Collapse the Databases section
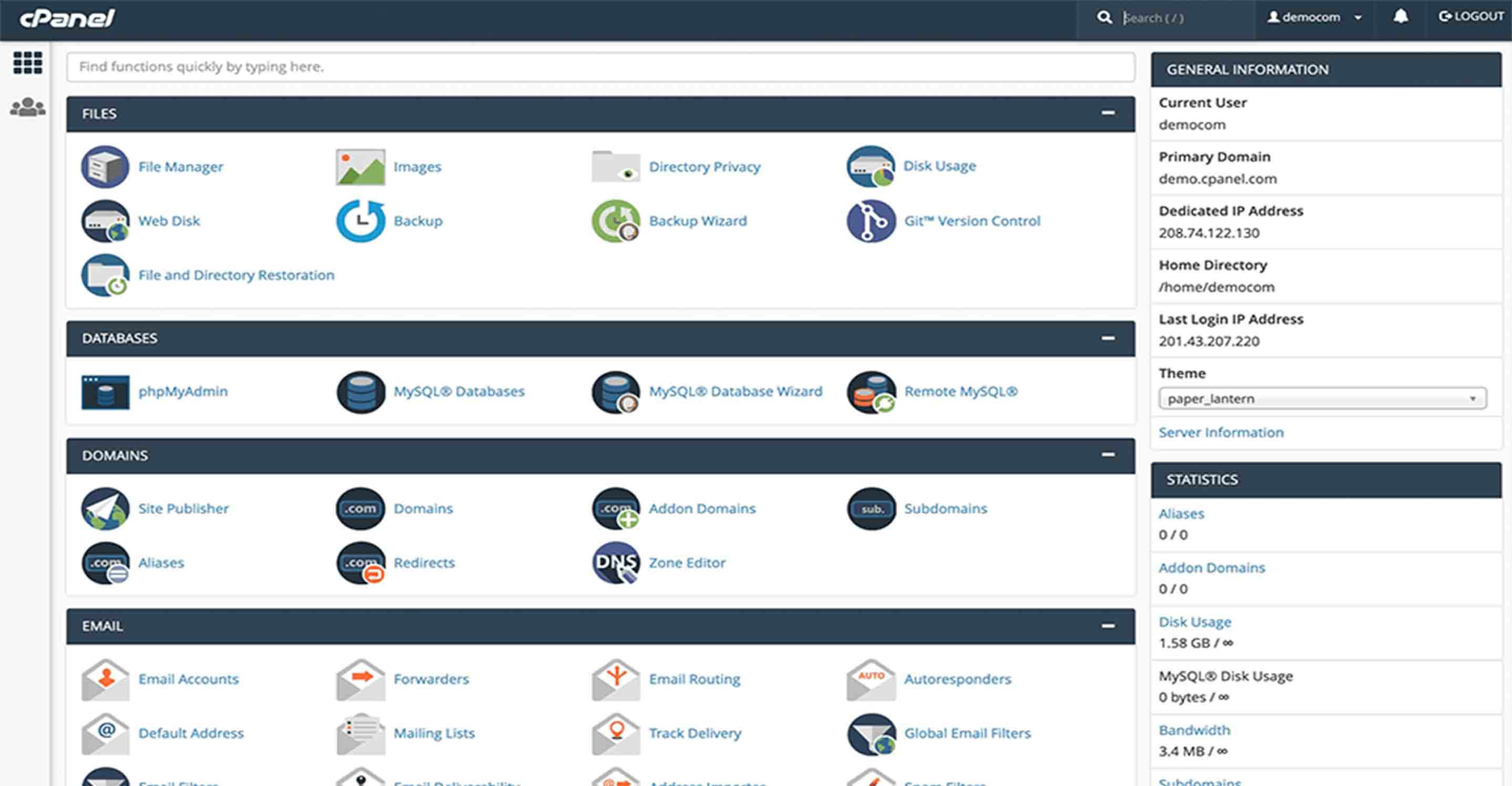The height and width of the screenshot is (786, 1512). coord(1108,338)
